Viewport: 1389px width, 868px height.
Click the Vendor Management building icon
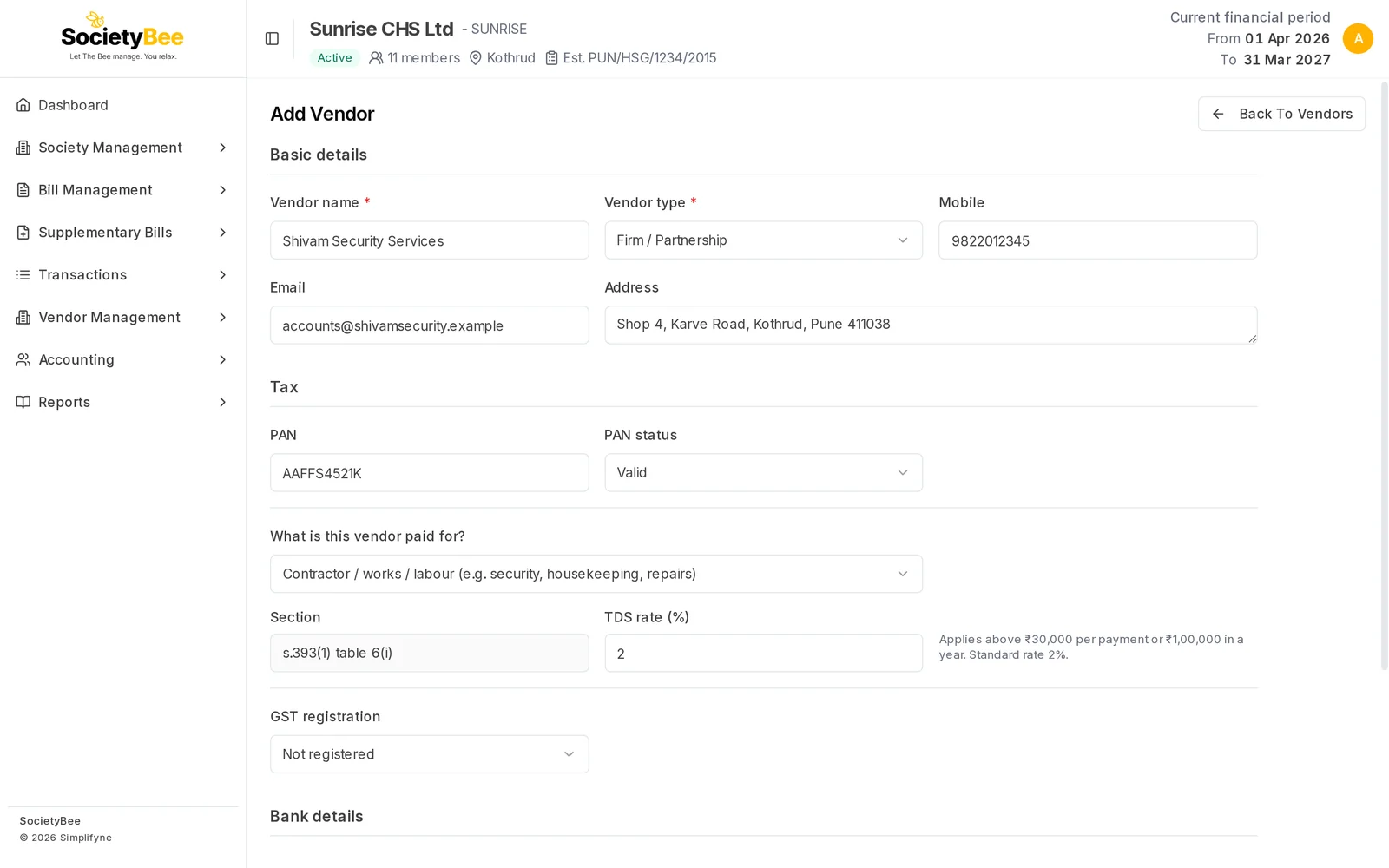[23, 318]
